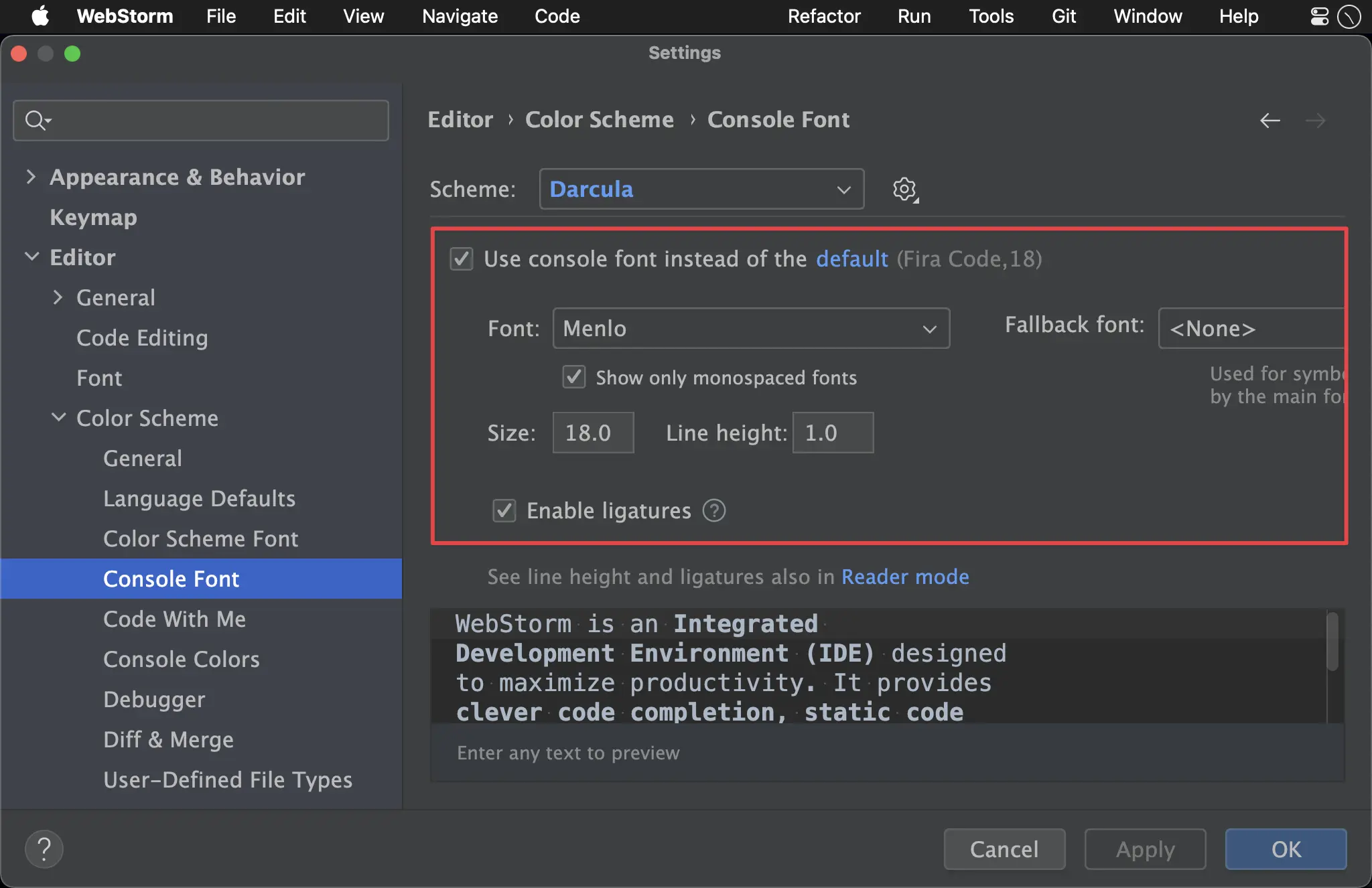The height and width of the screenshot is (888, 1372).
Task: Expand the Appearance & Behavior section
Action: [x=35, y=177]
